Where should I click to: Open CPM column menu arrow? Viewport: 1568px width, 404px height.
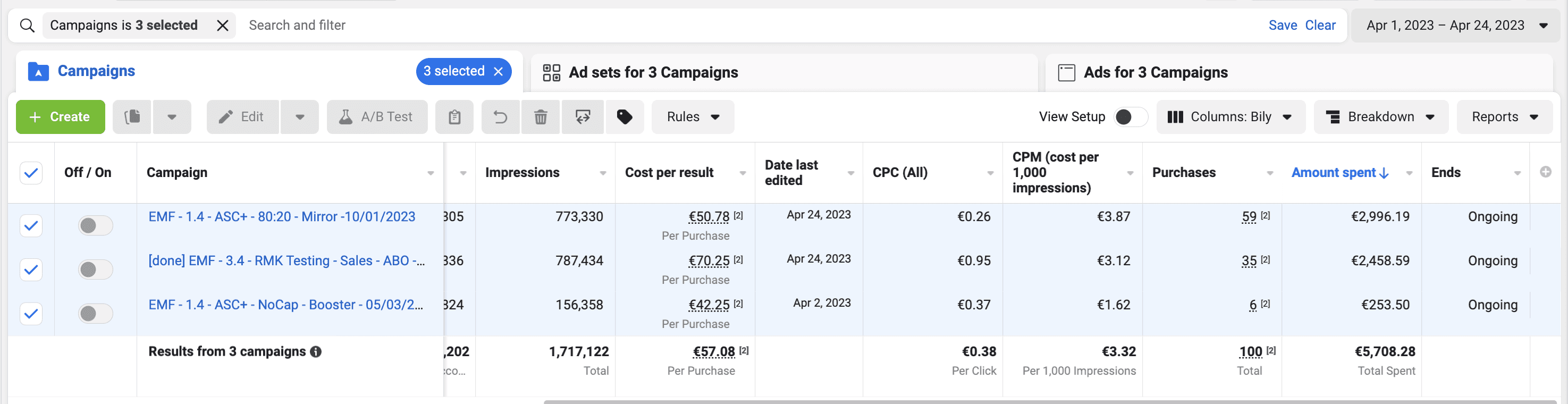pyautogui.click(x=1131, y=173)
